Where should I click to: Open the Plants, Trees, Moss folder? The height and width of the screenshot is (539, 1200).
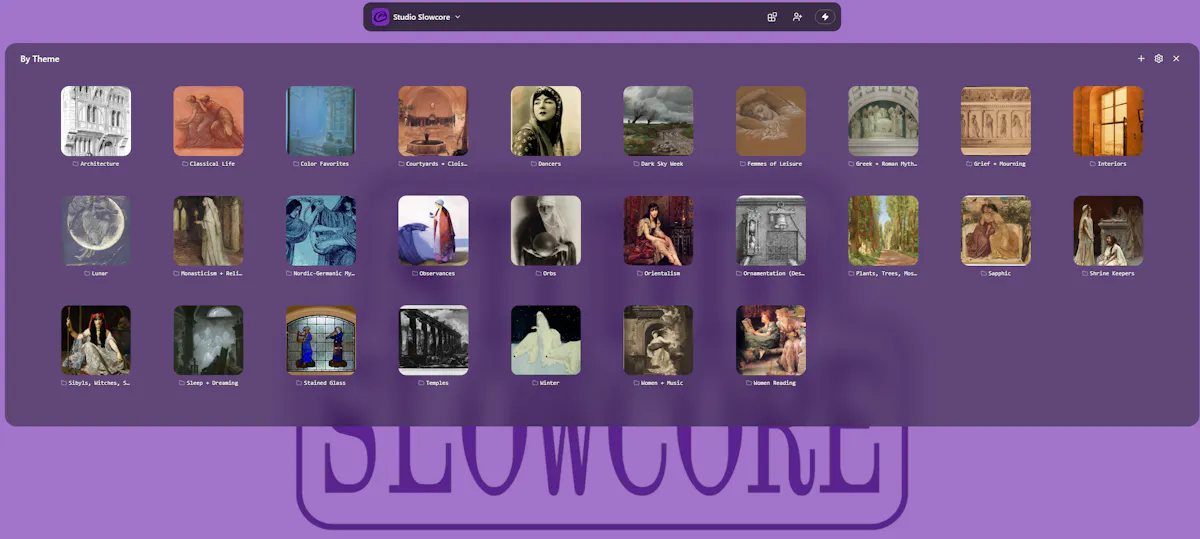883,230
